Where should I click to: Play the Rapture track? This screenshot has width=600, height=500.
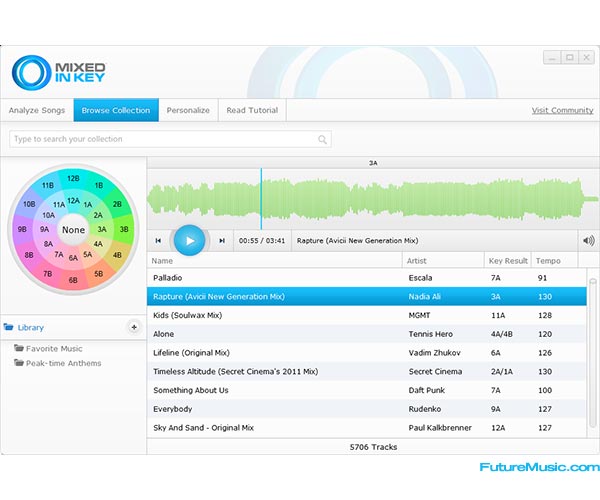189,241
